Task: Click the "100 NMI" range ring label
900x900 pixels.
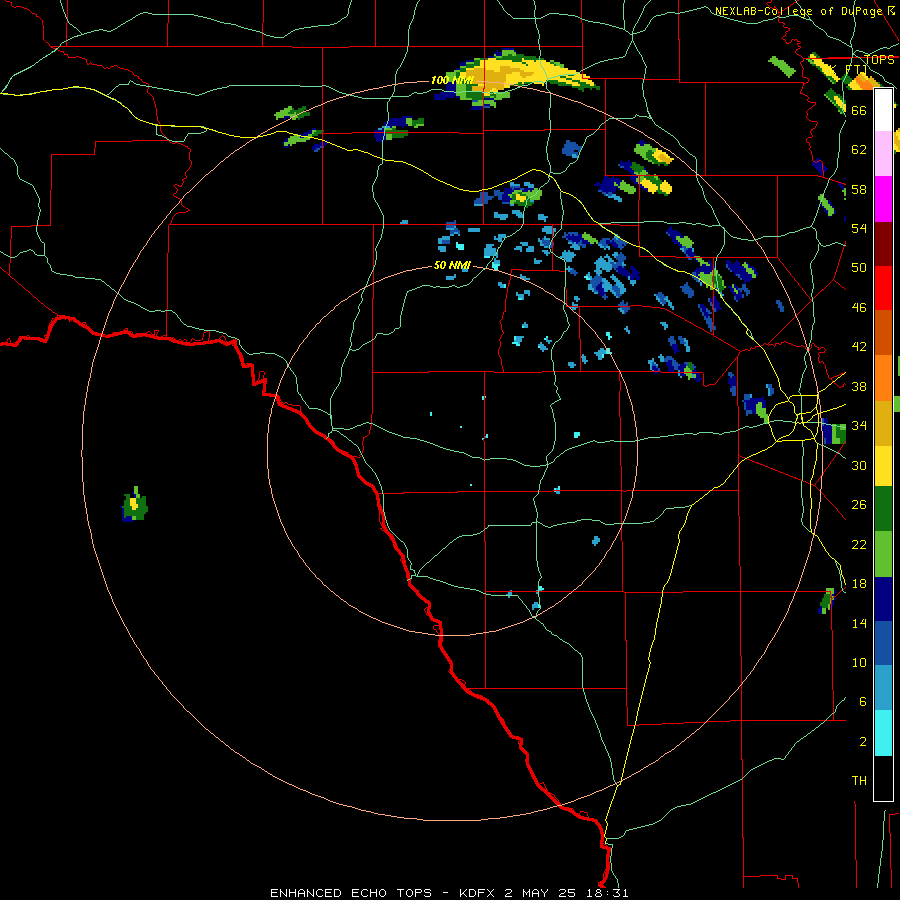Action: (x=452, y=80)
